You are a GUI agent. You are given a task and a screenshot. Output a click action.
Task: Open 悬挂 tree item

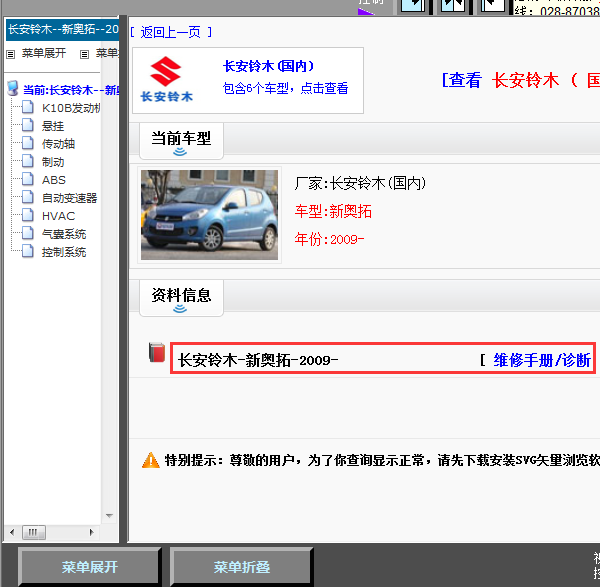[x=53, y=126]
